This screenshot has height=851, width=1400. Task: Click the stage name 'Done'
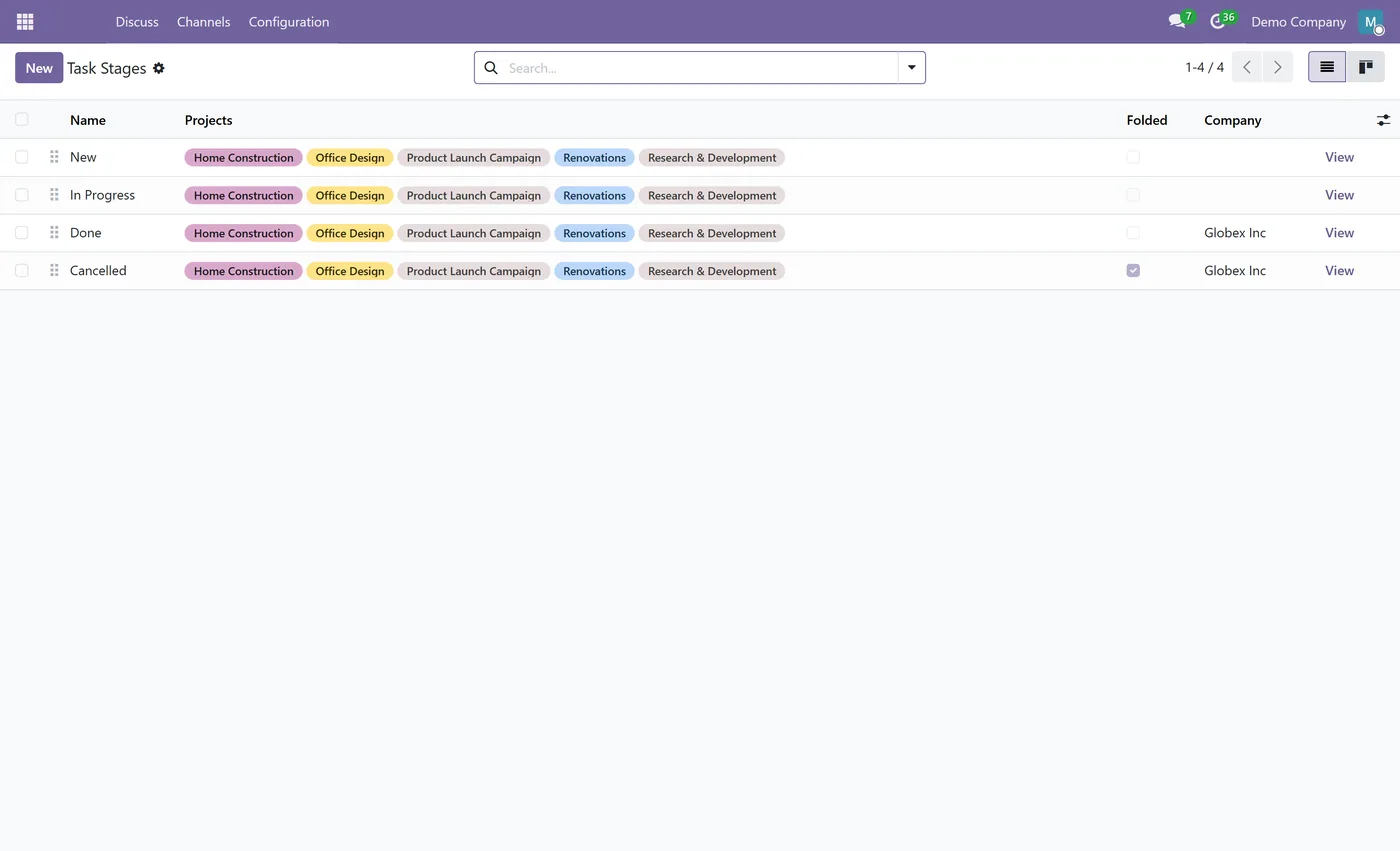click(85, 233)
